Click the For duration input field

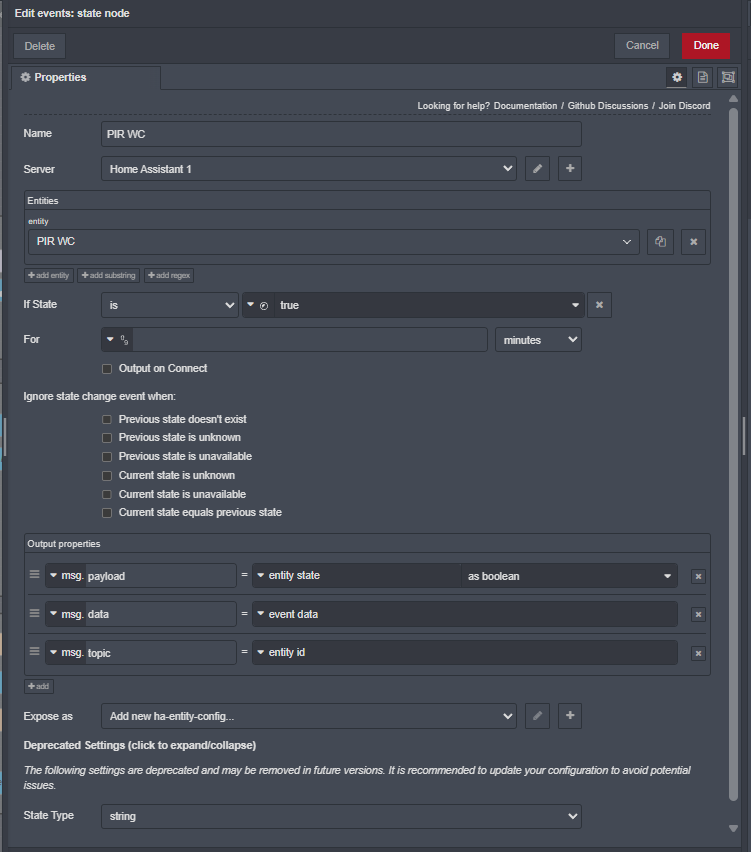click(310, 340)
